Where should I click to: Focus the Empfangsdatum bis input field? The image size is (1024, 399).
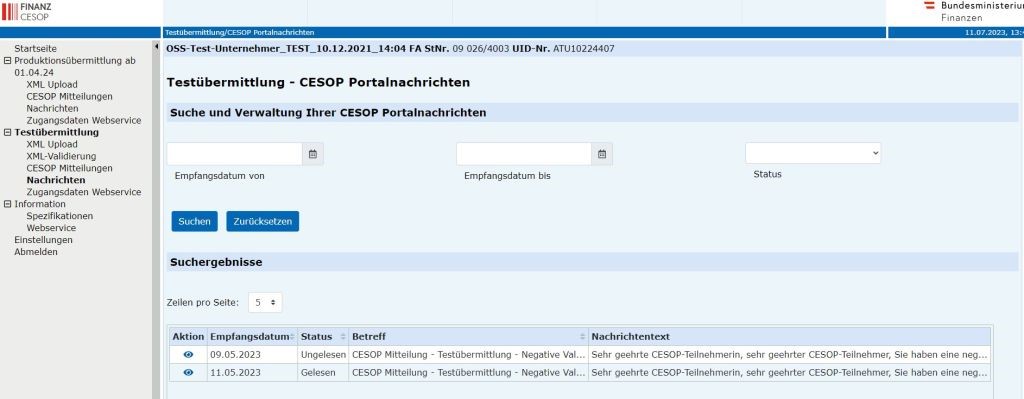(x=524, y=154)
